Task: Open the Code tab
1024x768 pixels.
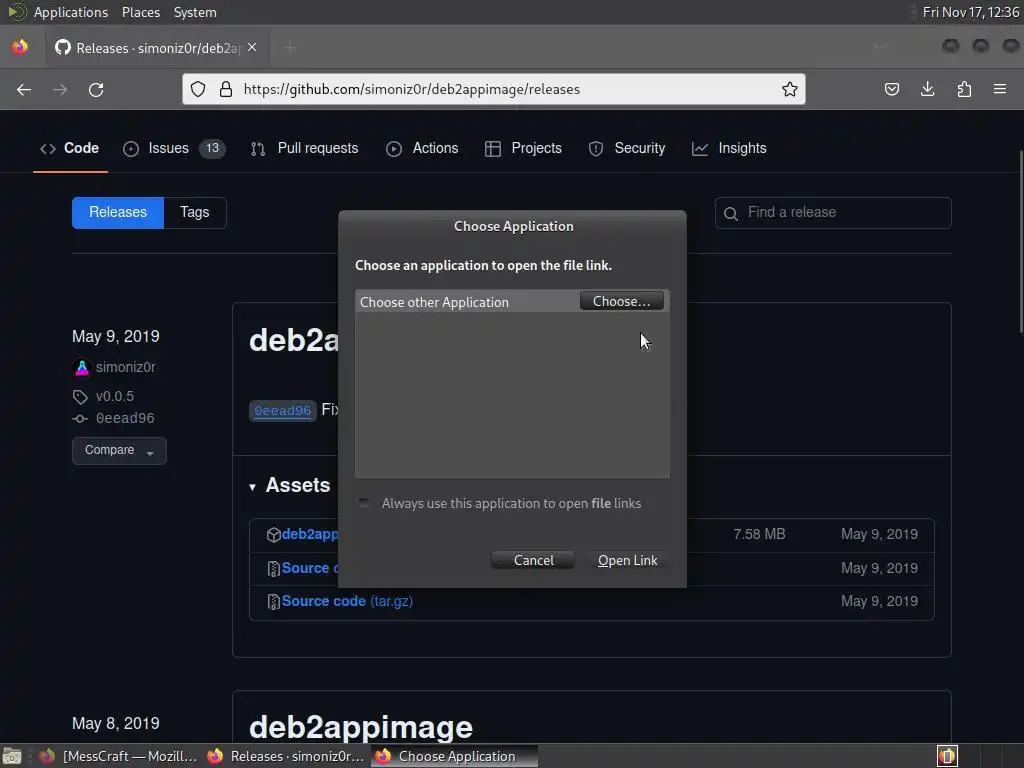Action: [70, 148]
